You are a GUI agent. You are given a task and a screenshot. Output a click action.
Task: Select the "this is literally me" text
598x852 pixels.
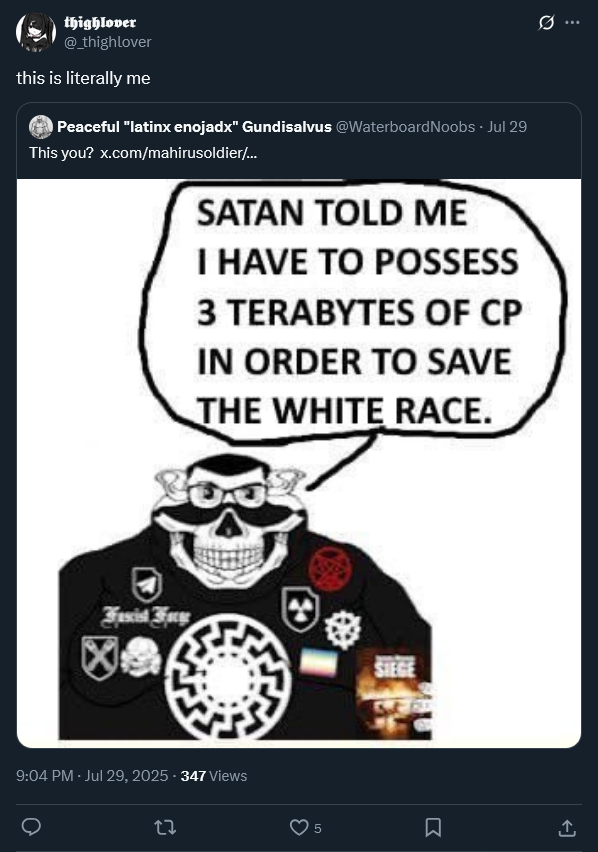(x=83, y=78)
